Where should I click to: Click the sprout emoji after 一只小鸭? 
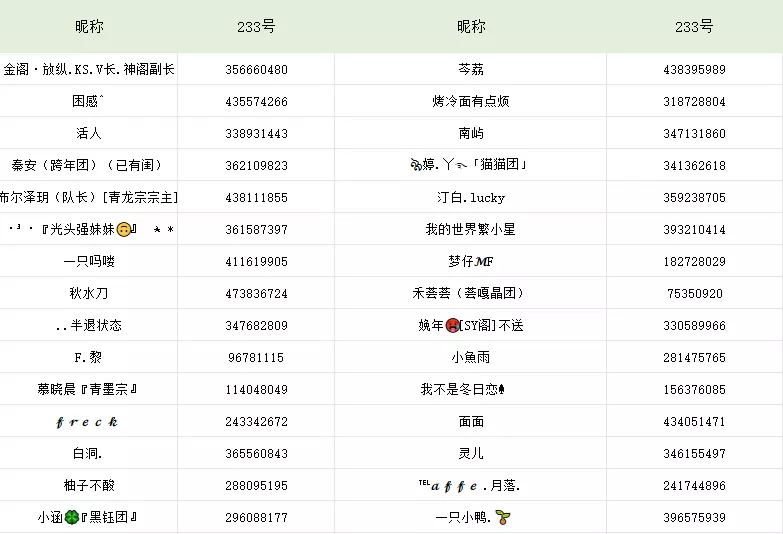(x=515, y=518)
